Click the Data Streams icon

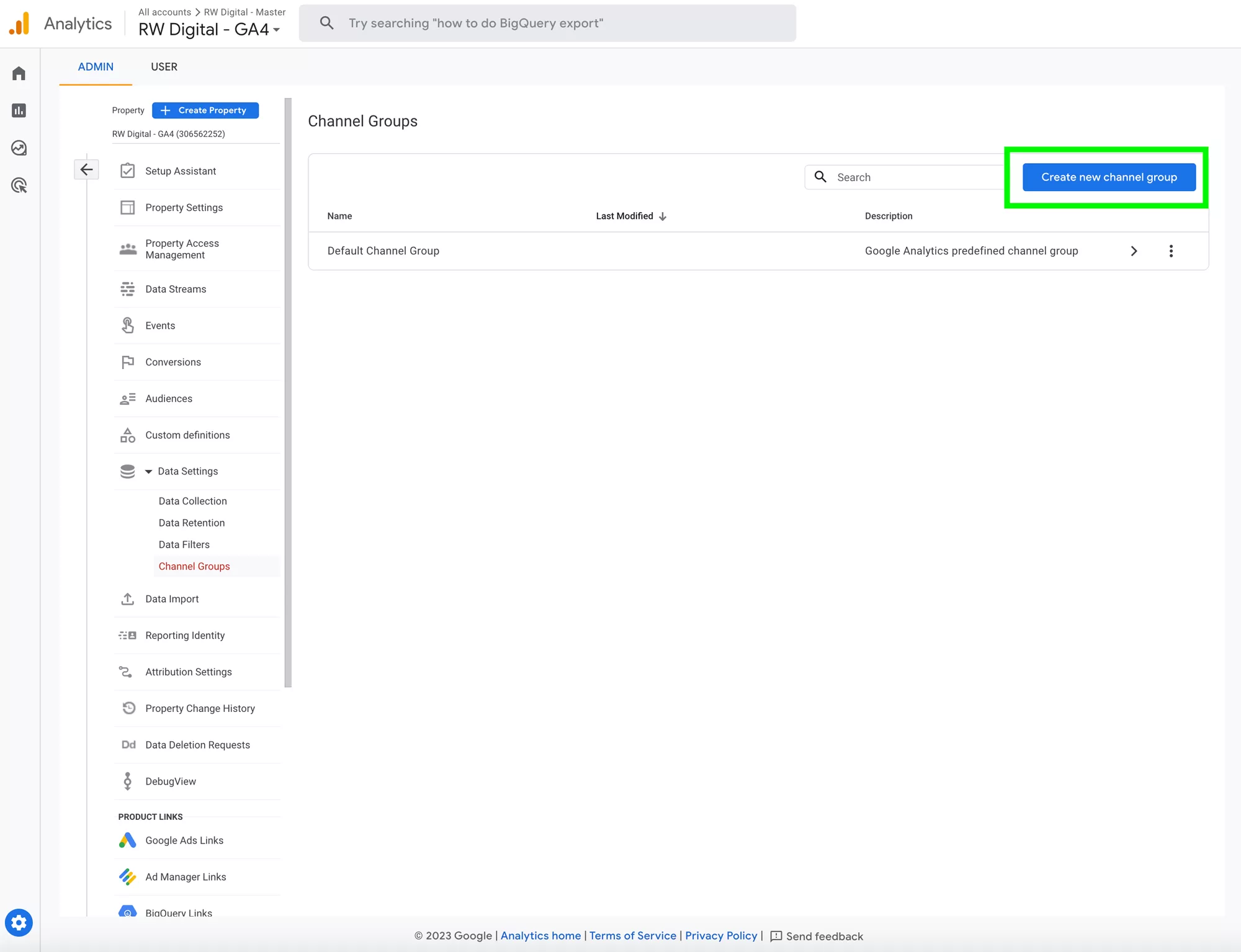point(128,289)
